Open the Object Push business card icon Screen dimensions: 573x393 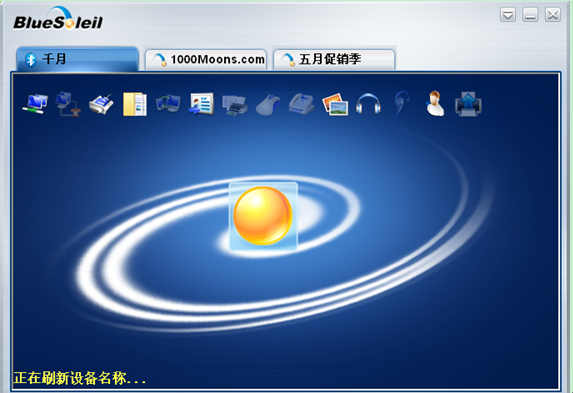point(201,104)
